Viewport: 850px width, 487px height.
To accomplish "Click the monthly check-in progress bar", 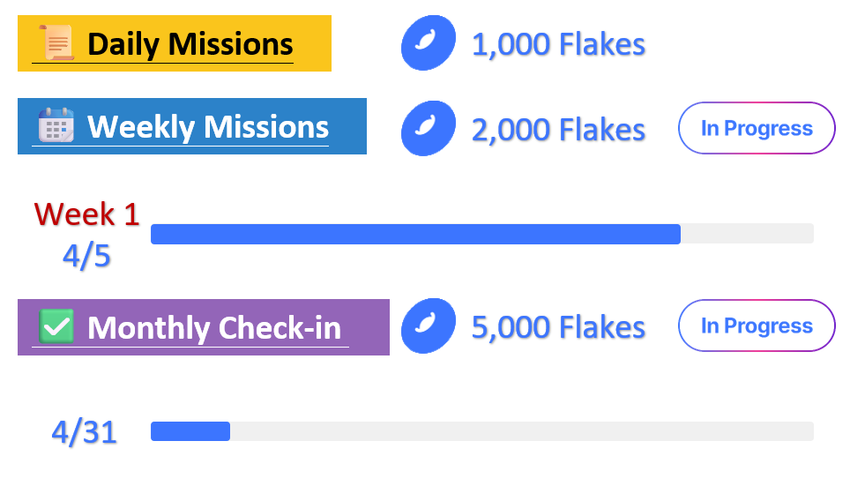I will pos(481,431).
